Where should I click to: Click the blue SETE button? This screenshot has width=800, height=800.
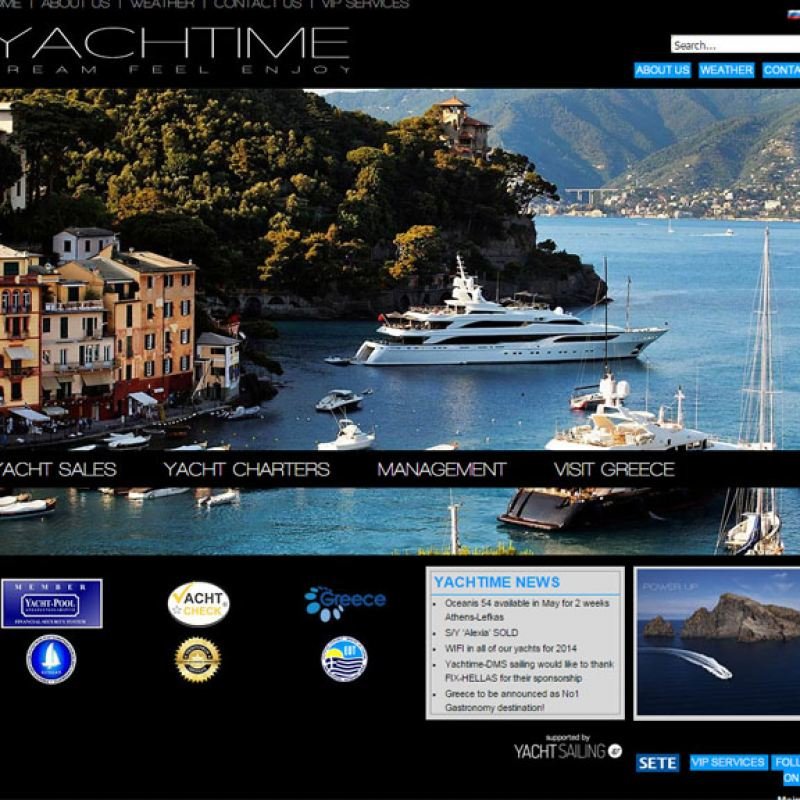pos(657,763)
